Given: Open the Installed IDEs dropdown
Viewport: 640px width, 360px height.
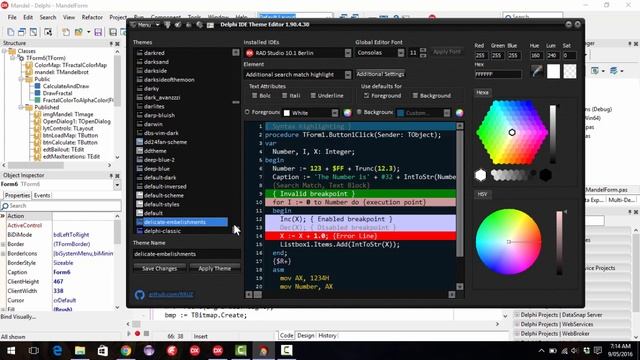Looking at the screenshot, I should 348,53.
